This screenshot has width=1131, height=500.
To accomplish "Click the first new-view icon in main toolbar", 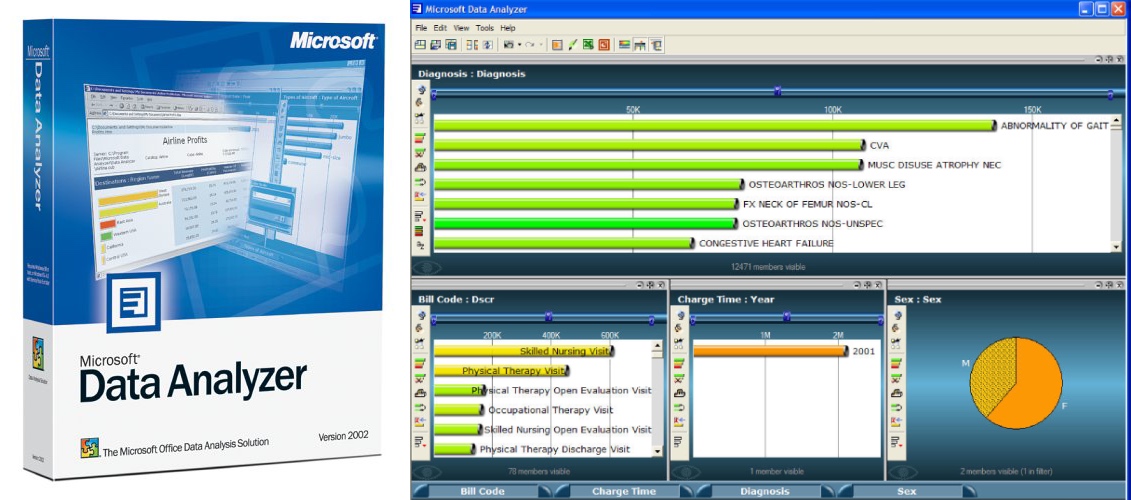I will 421,45.
